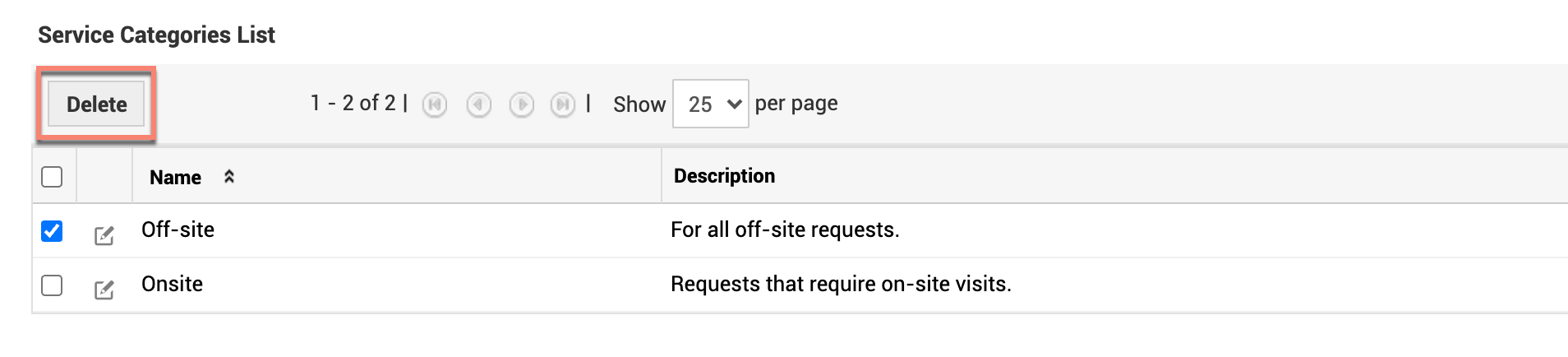Click the Off-site description text
The height and width of the screenshot is (357, 1568).
(x=785, y=229)
